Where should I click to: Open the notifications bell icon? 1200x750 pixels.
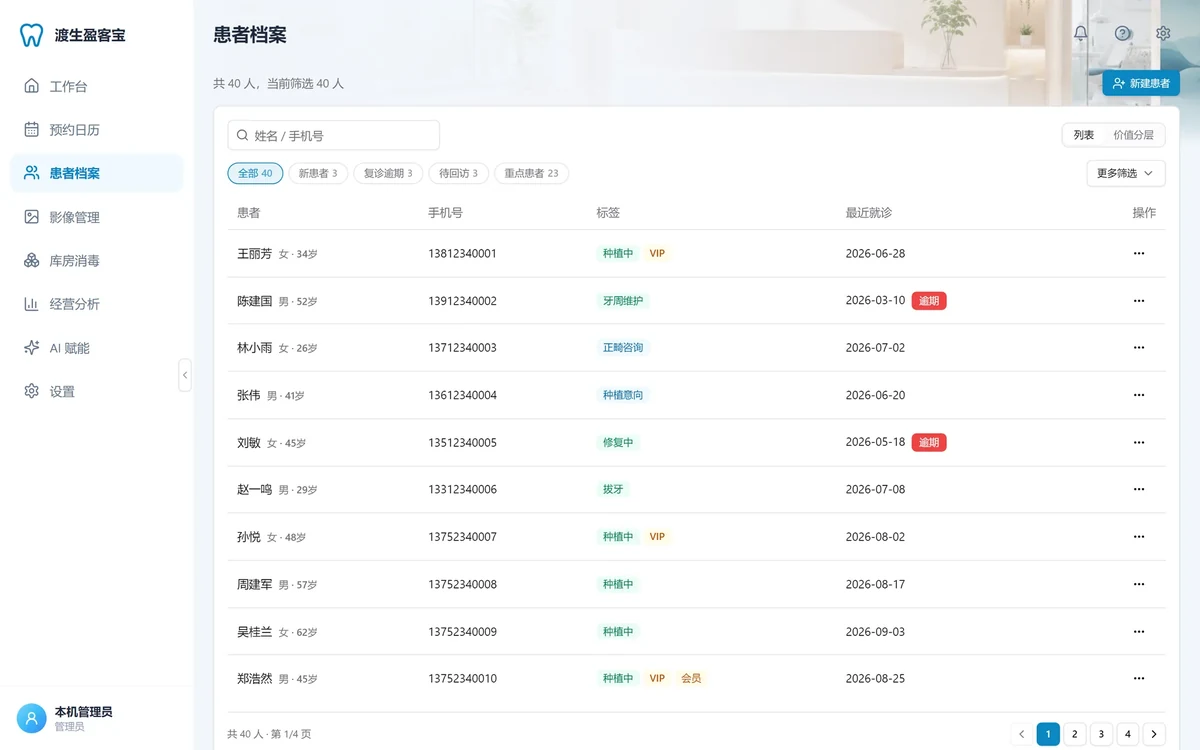click(x=1081, y=33)
